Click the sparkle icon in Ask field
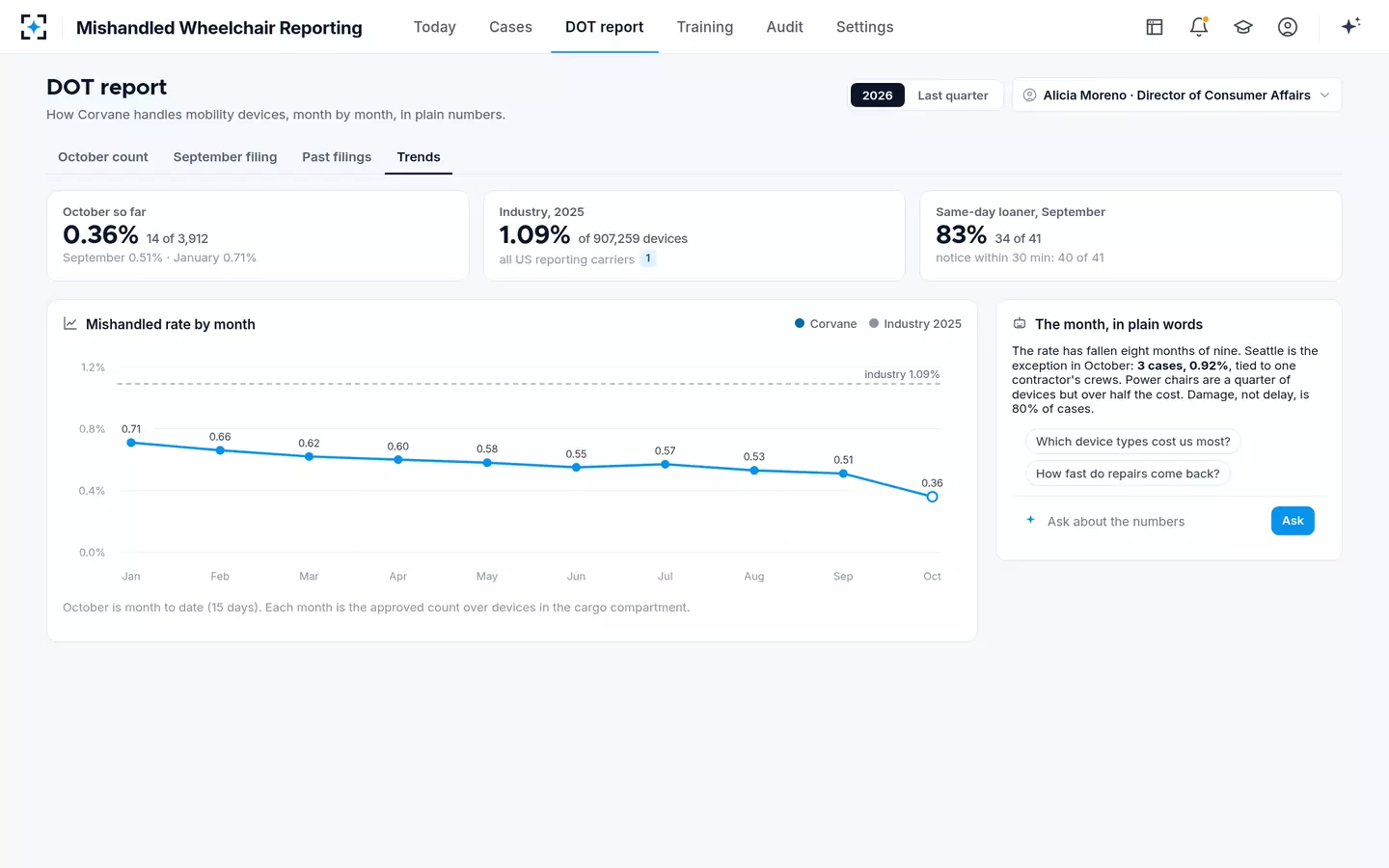 1030,520
